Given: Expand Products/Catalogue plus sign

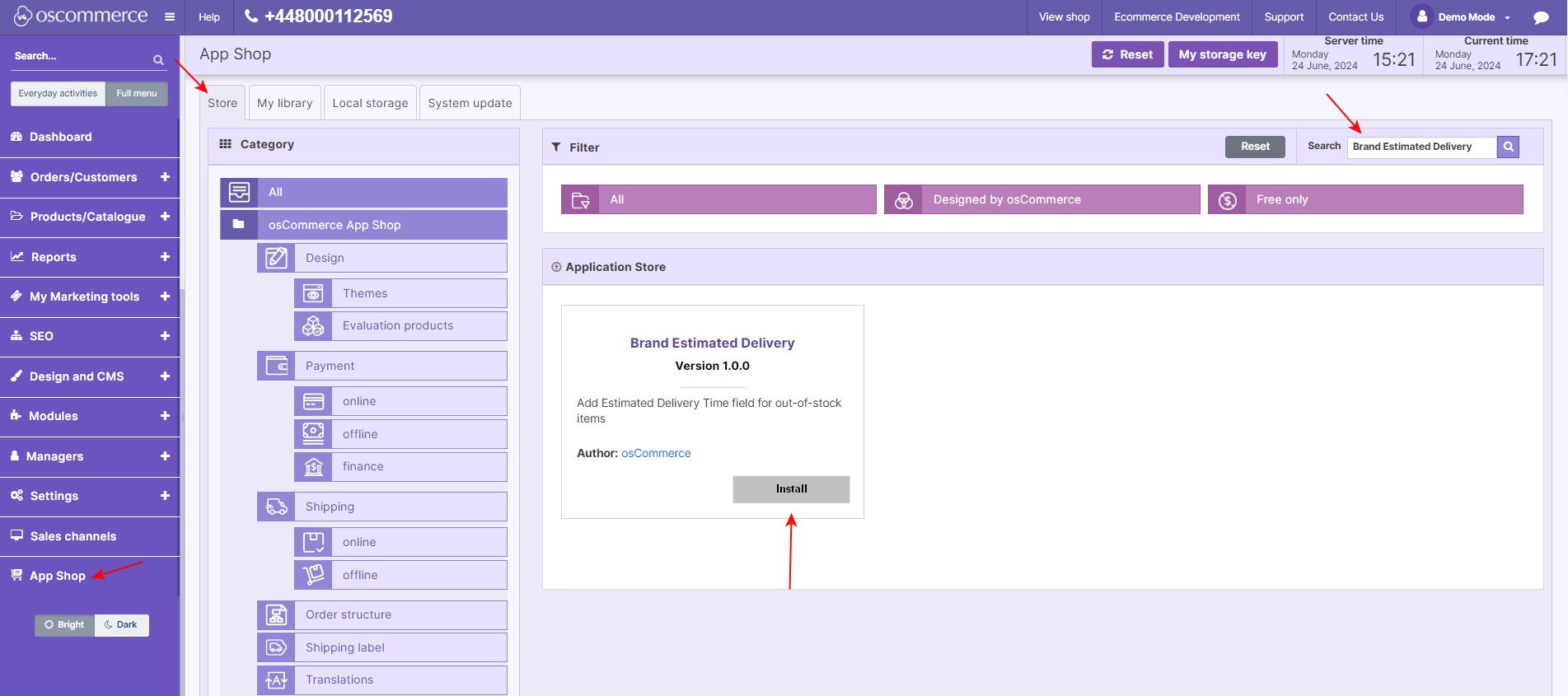Looking at the screenshot, I should click(165, 217).
